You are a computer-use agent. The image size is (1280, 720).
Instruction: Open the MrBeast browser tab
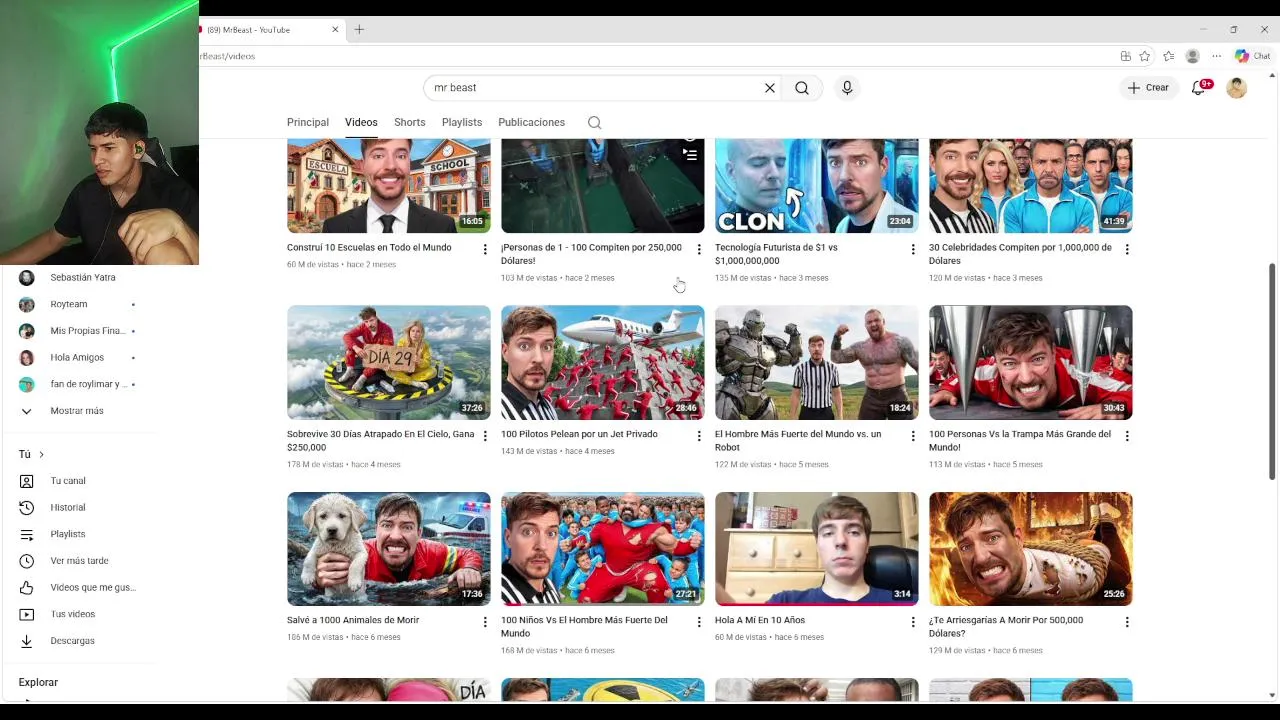point(265,30)
